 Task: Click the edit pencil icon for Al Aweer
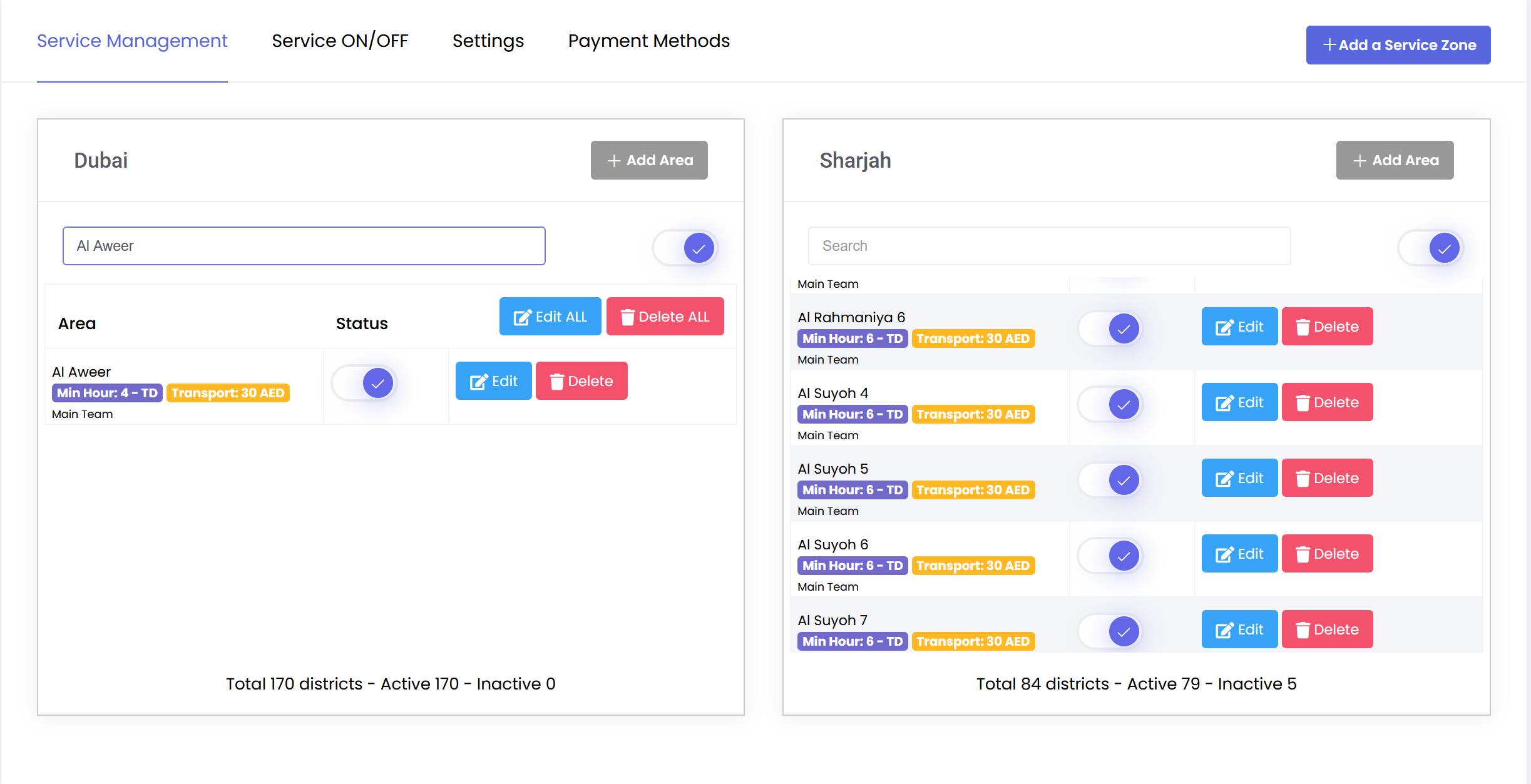click(478, 382)
